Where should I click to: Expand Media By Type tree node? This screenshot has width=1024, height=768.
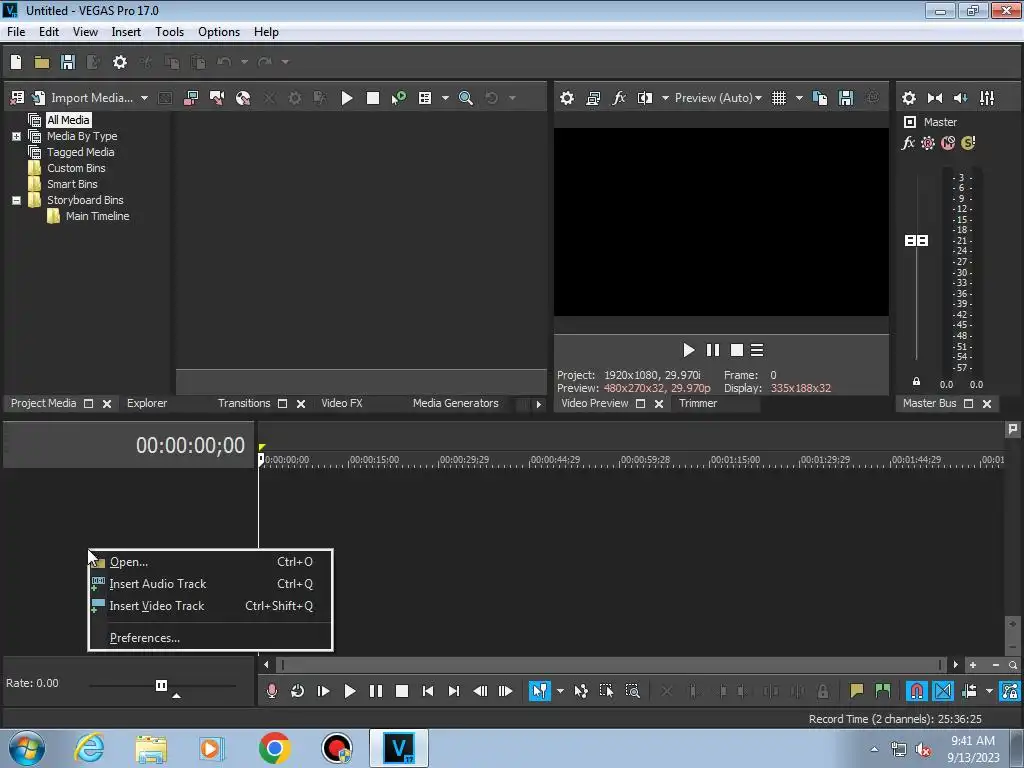pos(16,136)
